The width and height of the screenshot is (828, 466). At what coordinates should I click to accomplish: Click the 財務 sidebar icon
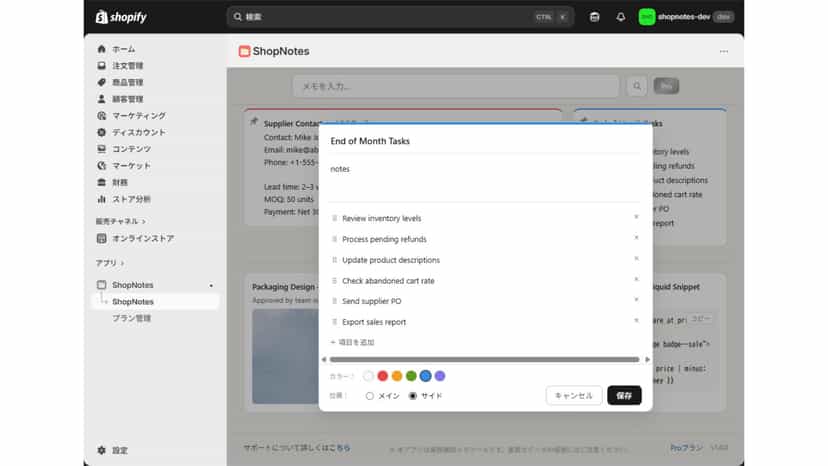[101, 182]
